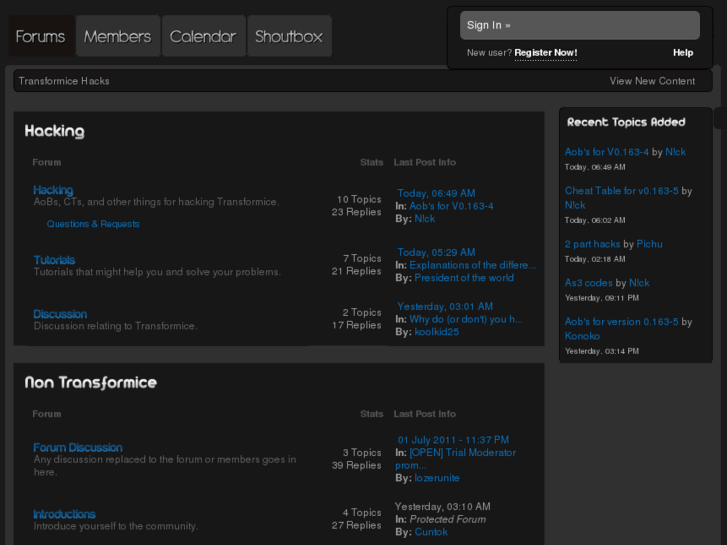The height and width of the screenshot is (545, 727).
Task: Open Cheat Table for v0.163-5 topic
Action: [621, 191]
